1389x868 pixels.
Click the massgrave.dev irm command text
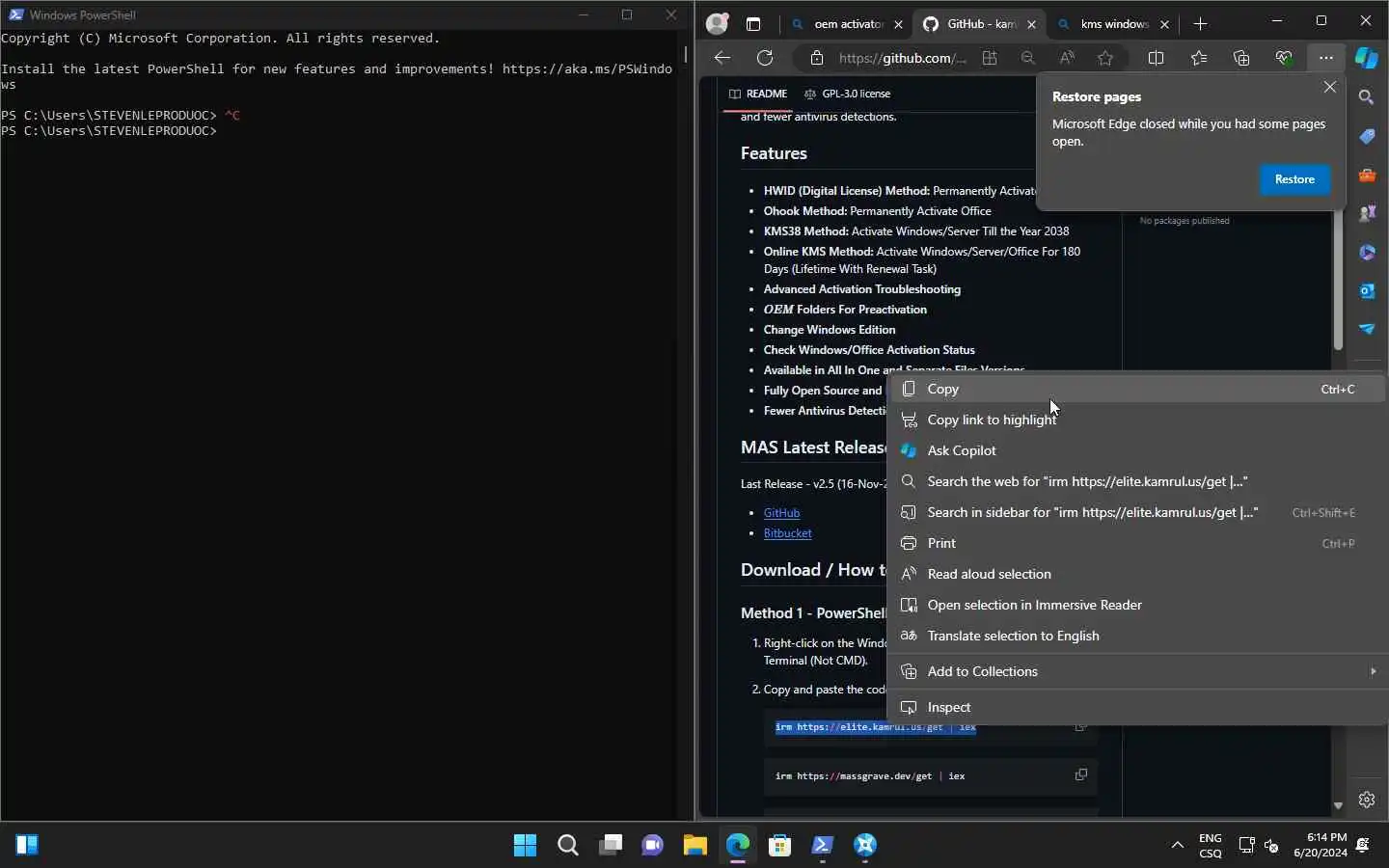(x=870, y=775)
